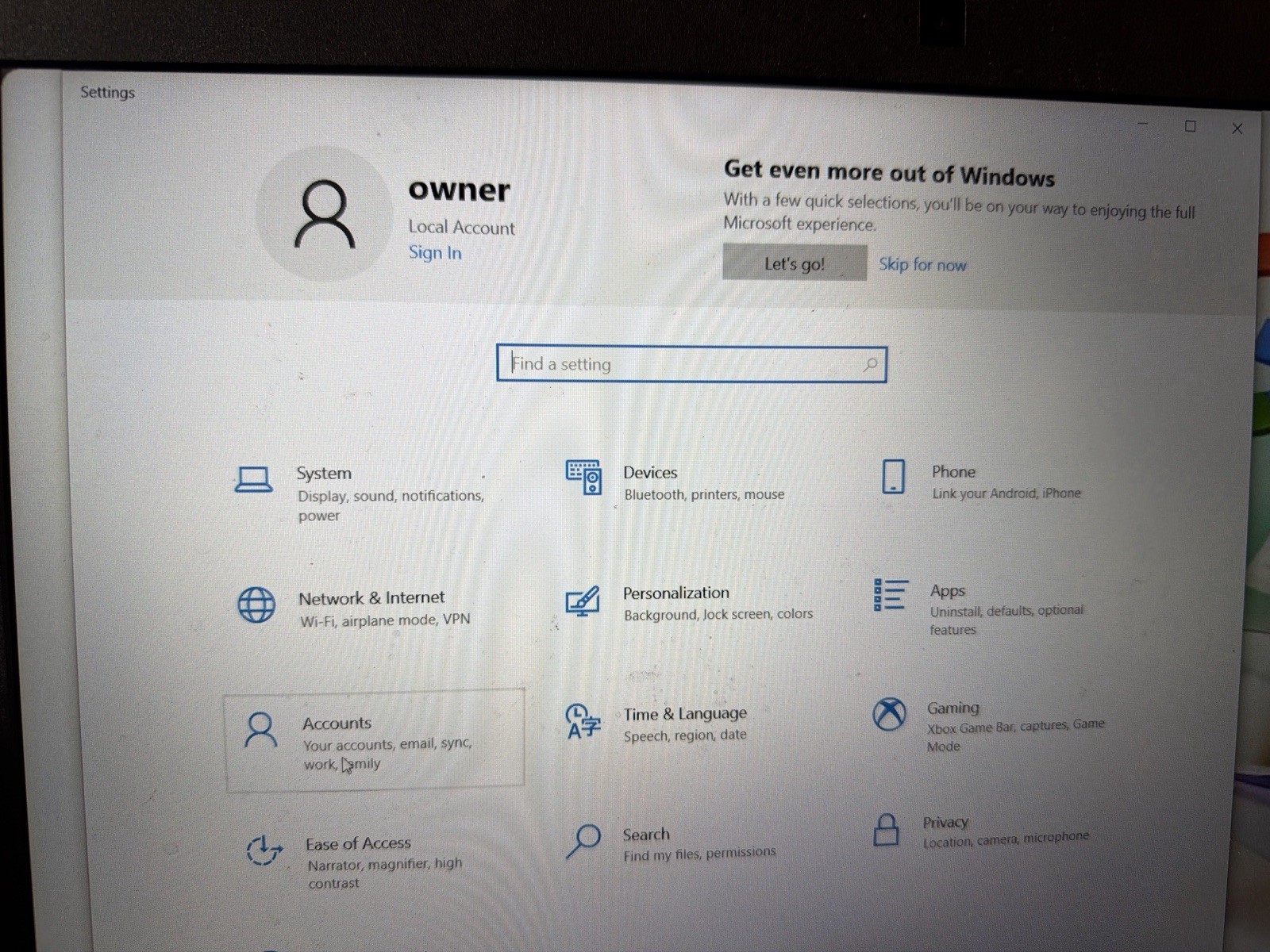Open the Apps title
Screen dimensions: 1270x952
coord(948,590)
